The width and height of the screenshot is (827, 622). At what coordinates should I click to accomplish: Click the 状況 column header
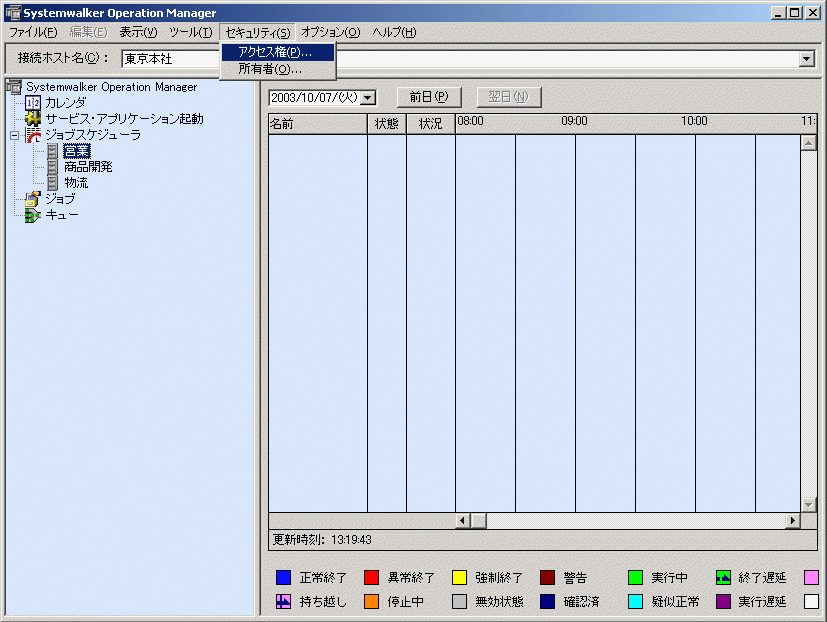pos(430,124)
